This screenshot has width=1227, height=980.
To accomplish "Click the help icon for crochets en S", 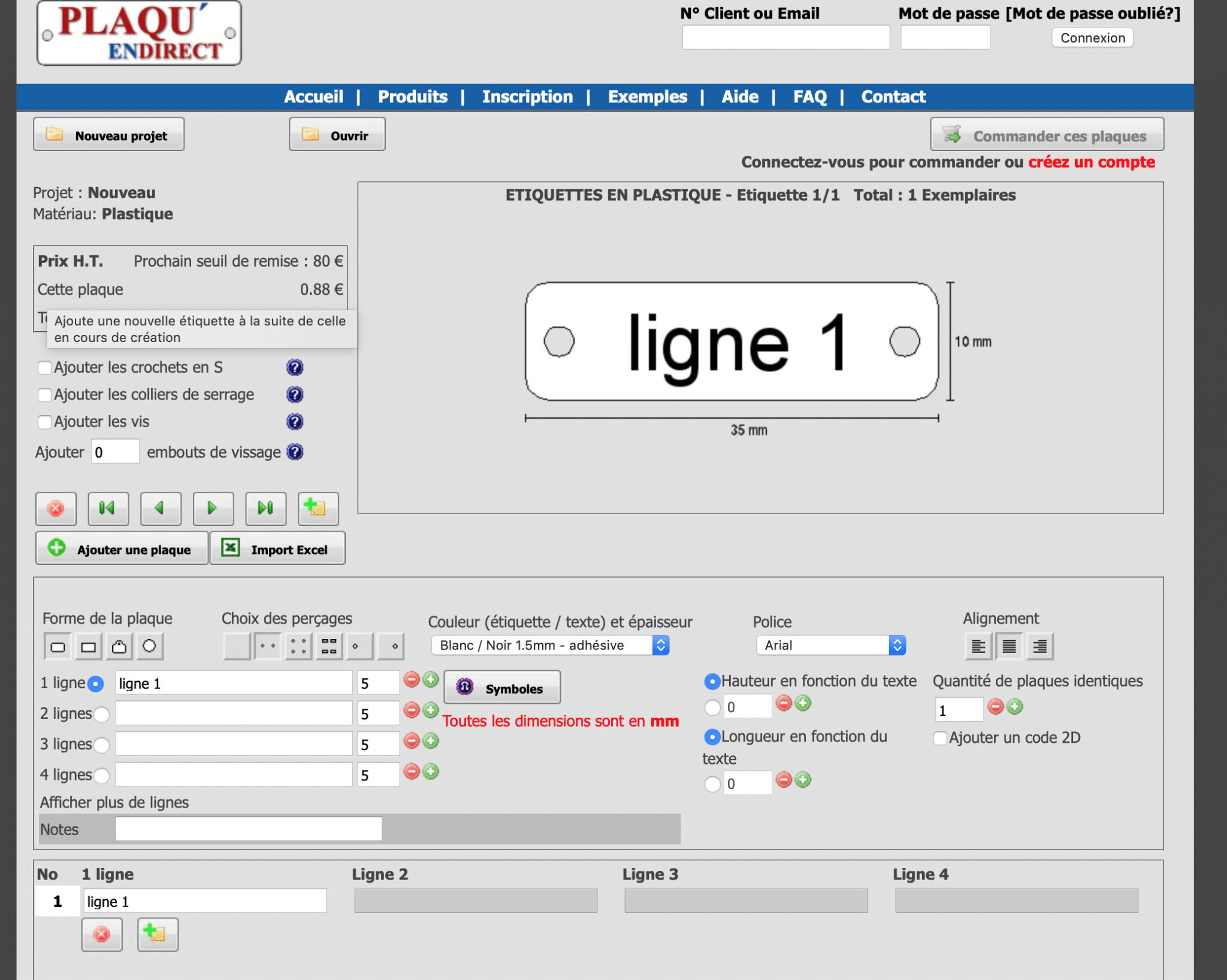I will (x=295, y=367).
